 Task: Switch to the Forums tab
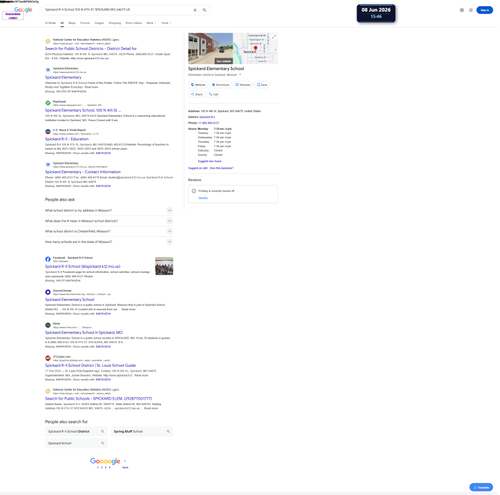(x=85, y=23)
